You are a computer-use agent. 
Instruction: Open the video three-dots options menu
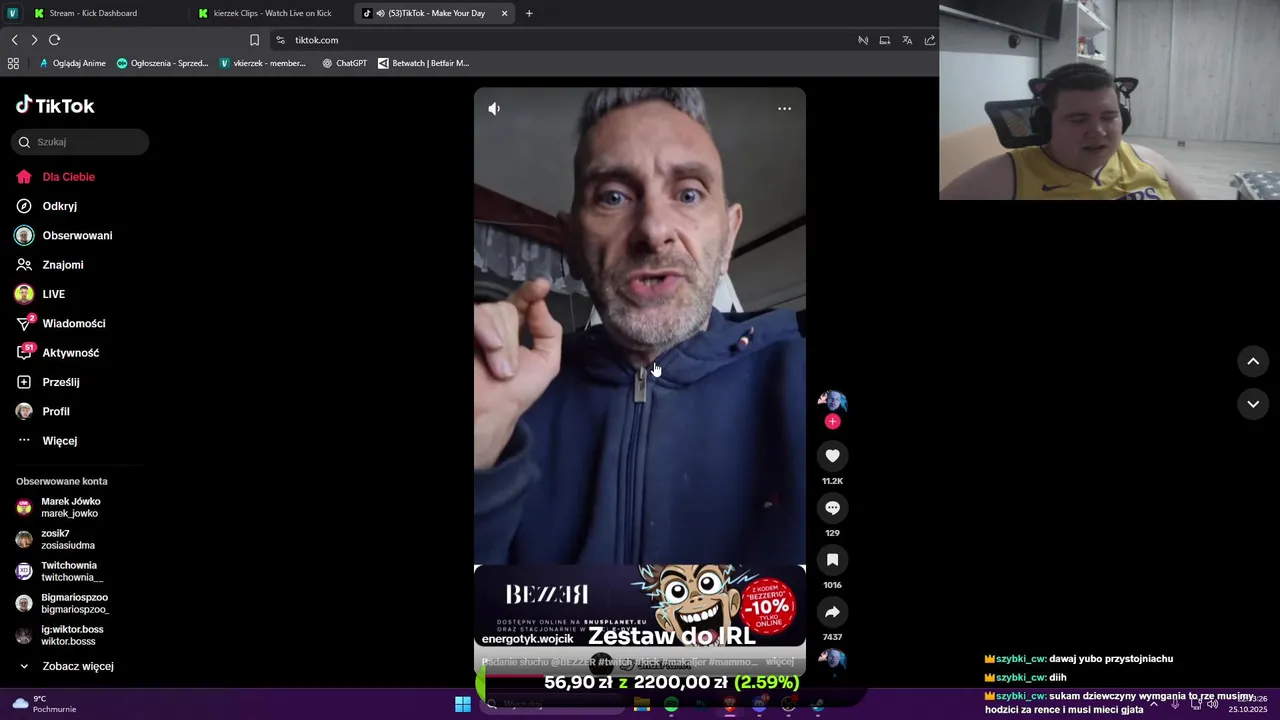pos(784,109)
